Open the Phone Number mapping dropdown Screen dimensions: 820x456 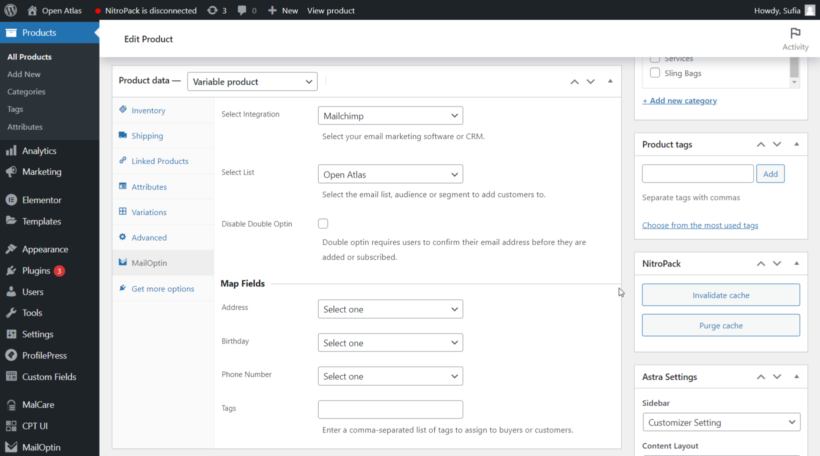(x=390, y=376)
